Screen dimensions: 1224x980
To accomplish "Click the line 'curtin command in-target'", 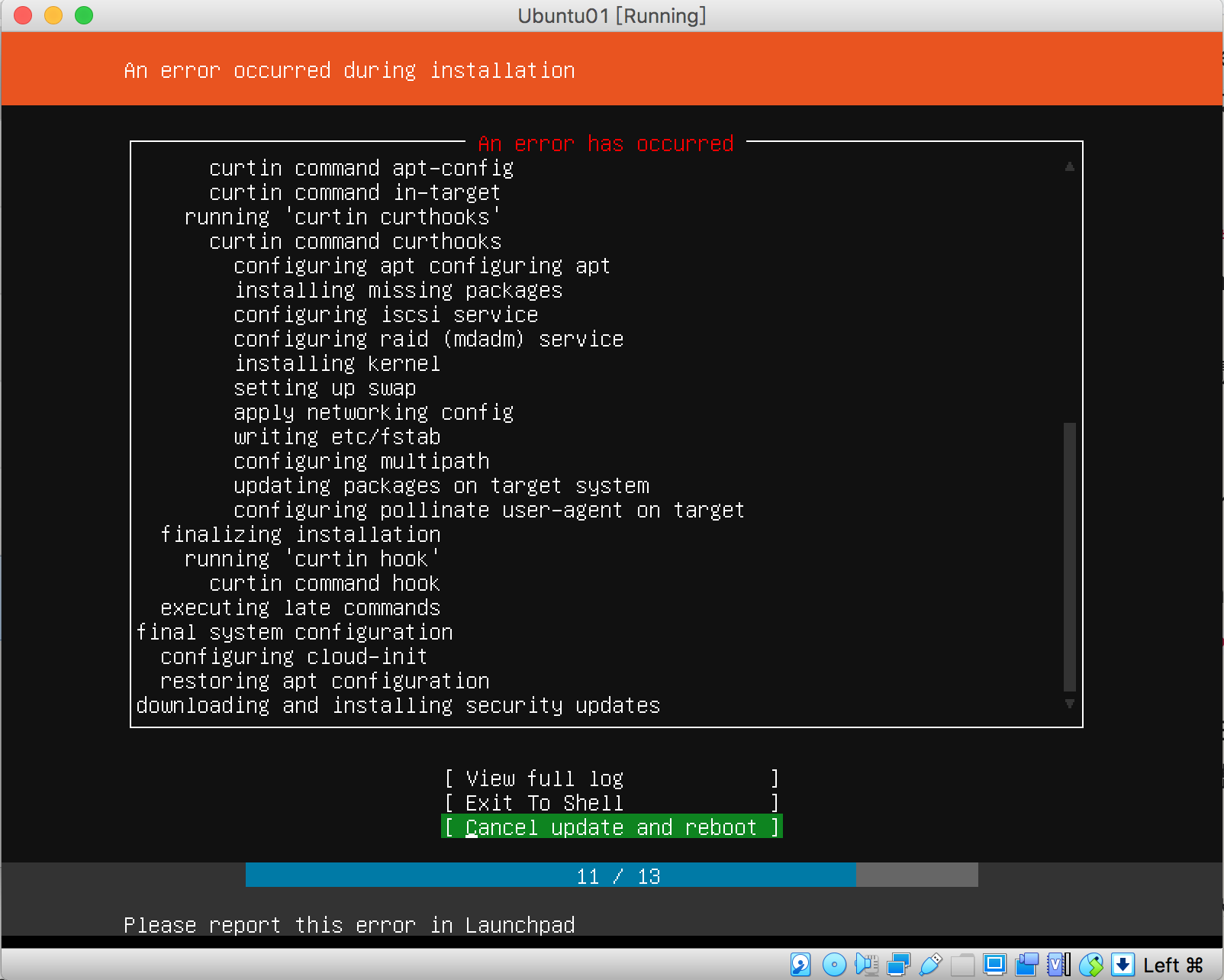I will 355,192.
